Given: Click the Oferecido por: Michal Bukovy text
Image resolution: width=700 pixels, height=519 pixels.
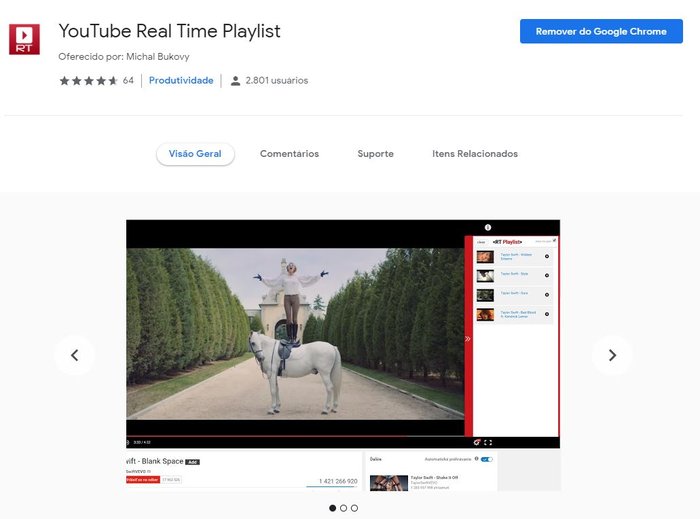Looking at the screenshot, I should click(x=124, y=57).
